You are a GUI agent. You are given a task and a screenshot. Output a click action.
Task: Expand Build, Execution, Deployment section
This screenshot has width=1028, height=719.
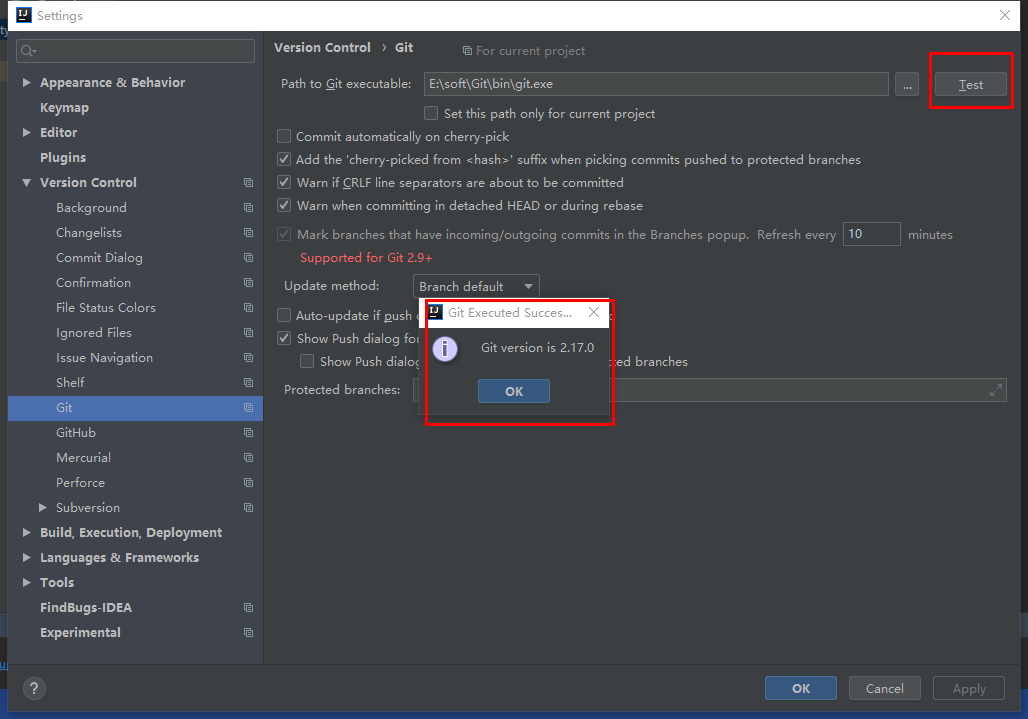coord(26,532)
